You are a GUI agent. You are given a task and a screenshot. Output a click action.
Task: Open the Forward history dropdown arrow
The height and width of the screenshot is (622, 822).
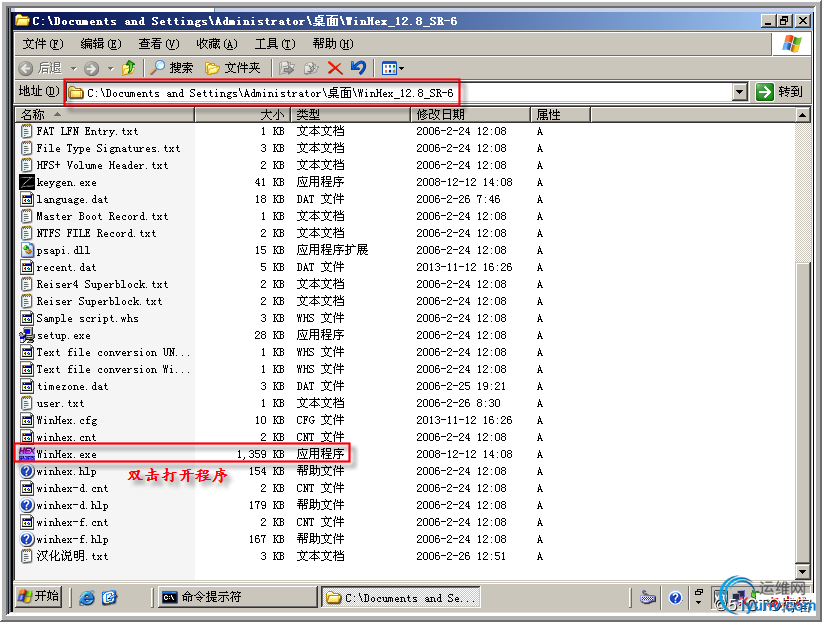(110, 68)
